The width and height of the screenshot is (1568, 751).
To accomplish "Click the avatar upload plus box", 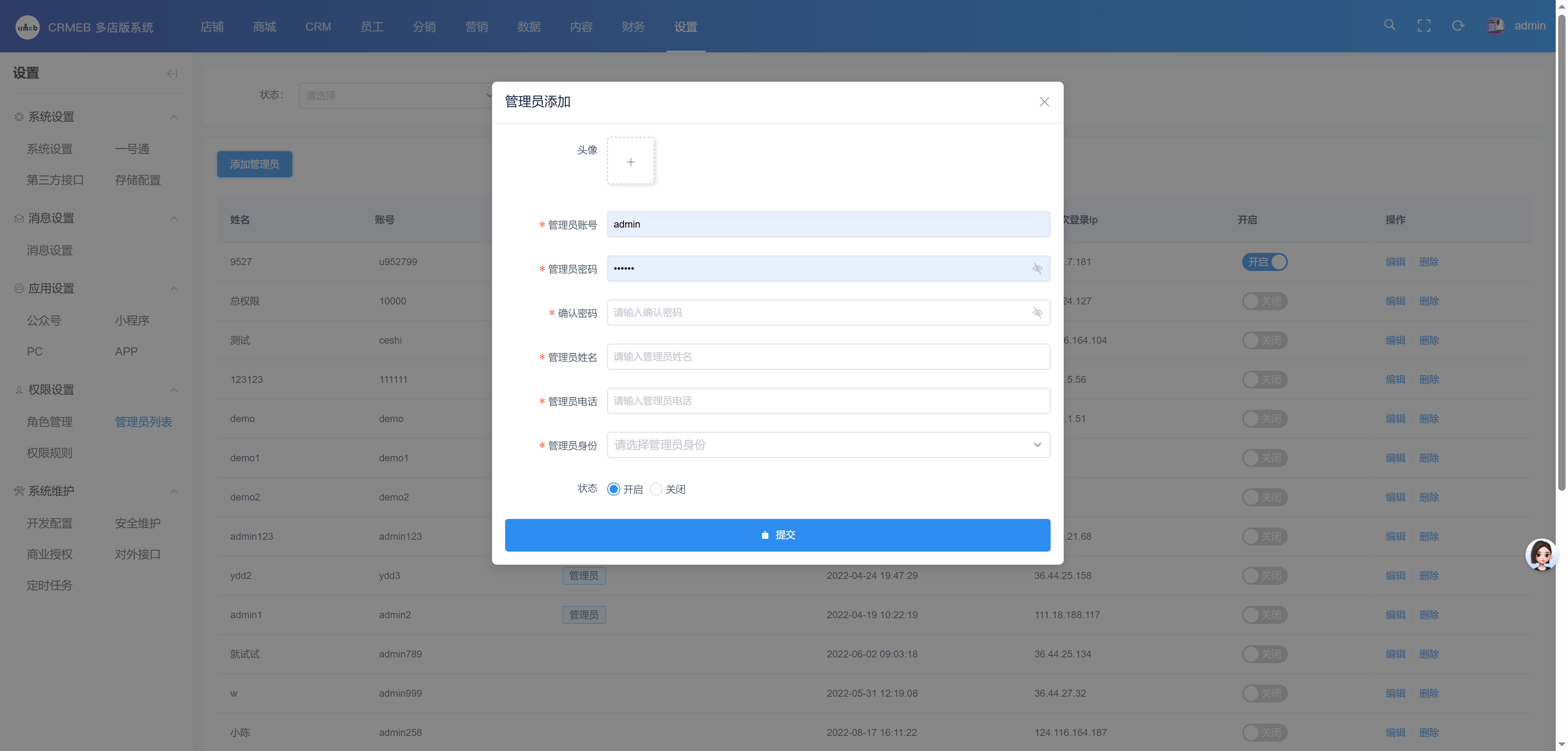I will pyautogui.click(x=630, y=161).
